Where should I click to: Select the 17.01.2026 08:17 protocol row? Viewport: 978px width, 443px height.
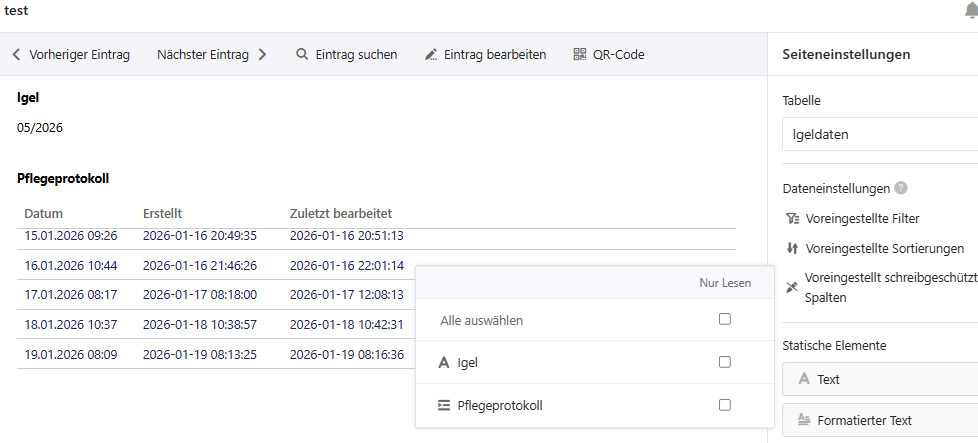[70, 295]
